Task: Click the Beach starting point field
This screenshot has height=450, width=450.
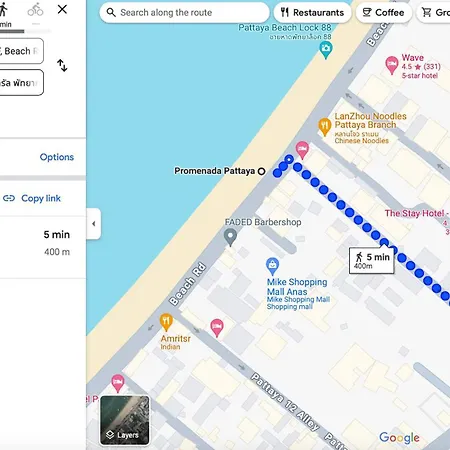Action: click(x=21, y=51)
